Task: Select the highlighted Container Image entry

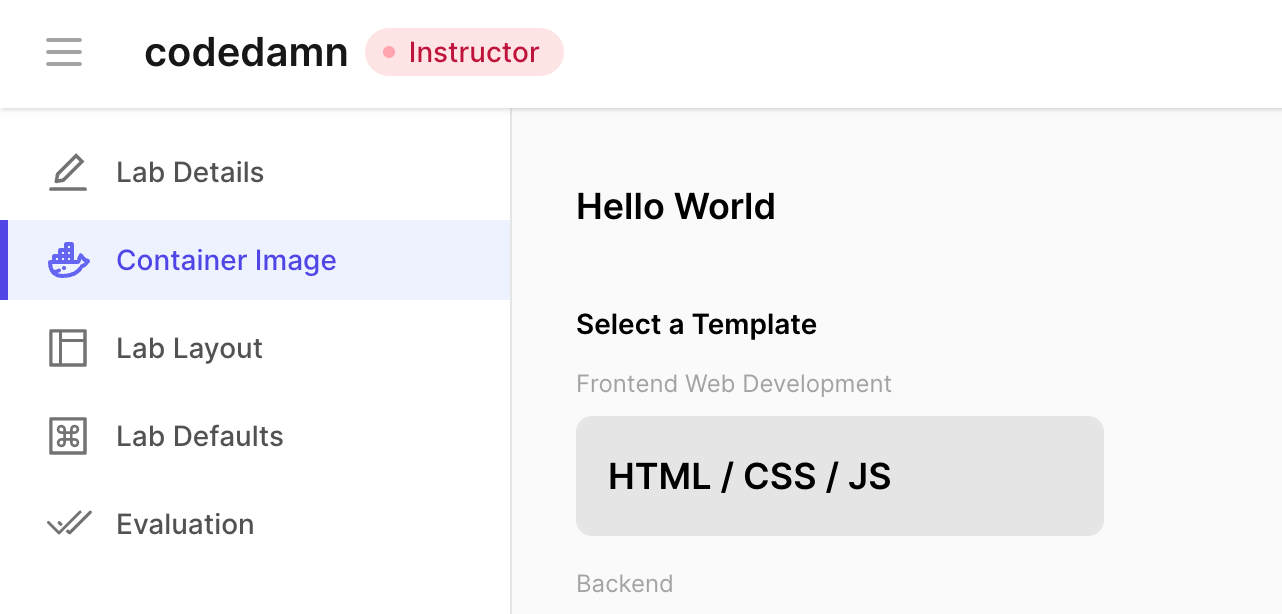Action: click(227, 260)
